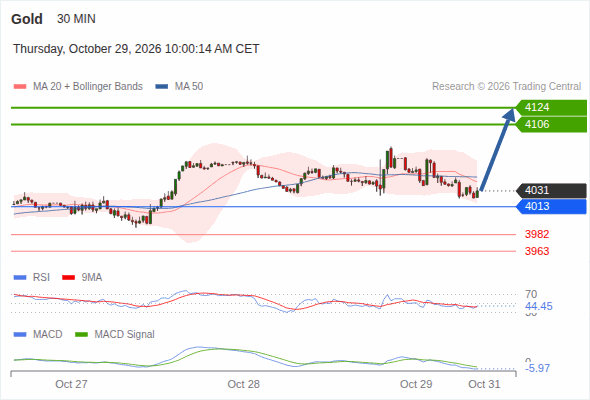Click the Research © 2026 Trading Central credit

506,87
